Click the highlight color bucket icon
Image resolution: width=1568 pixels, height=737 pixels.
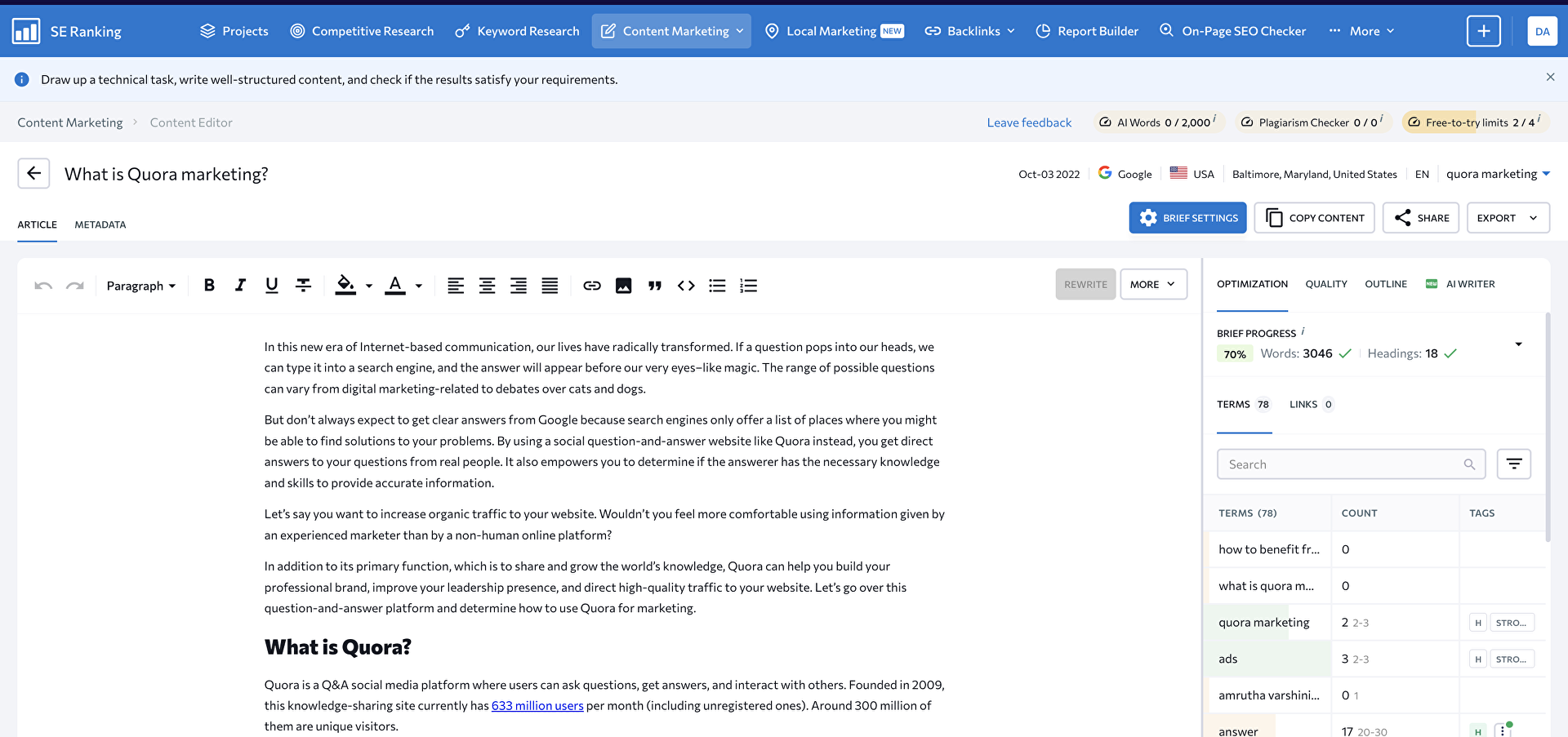pyautogui.click(x=345, y=285)
